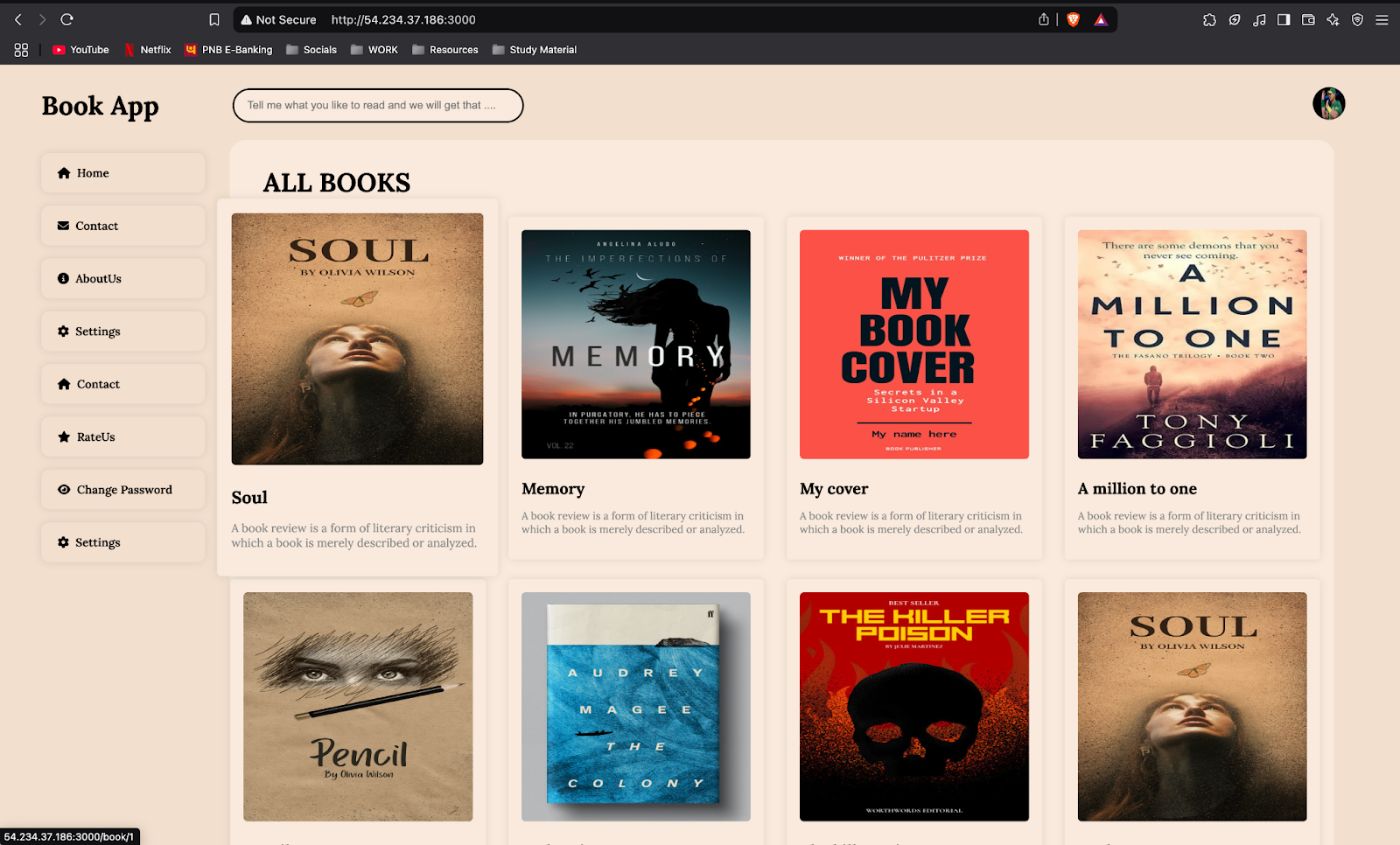
Task: Click the Book App logo title
Action: click(x=100, y=106)
